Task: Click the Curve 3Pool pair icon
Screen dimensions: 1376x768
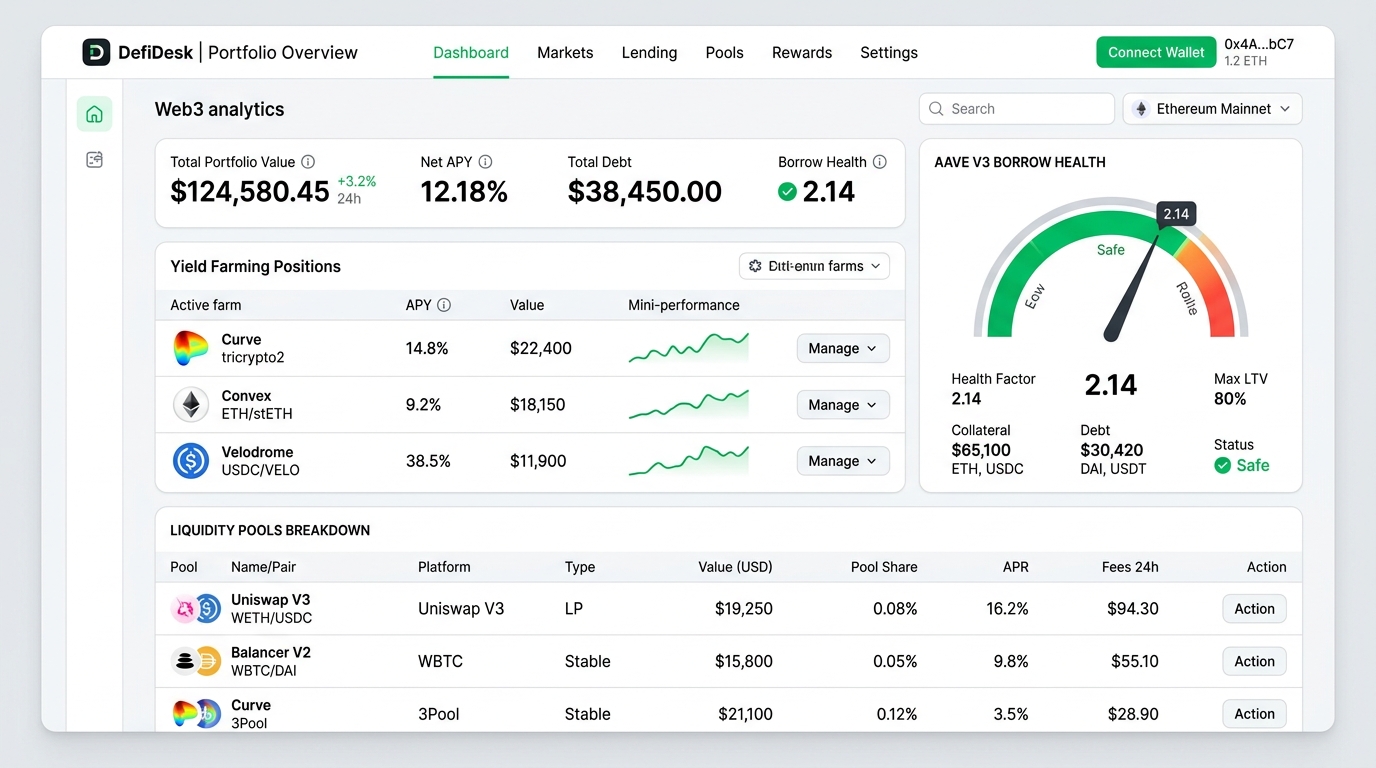Action: click(196, 713)
